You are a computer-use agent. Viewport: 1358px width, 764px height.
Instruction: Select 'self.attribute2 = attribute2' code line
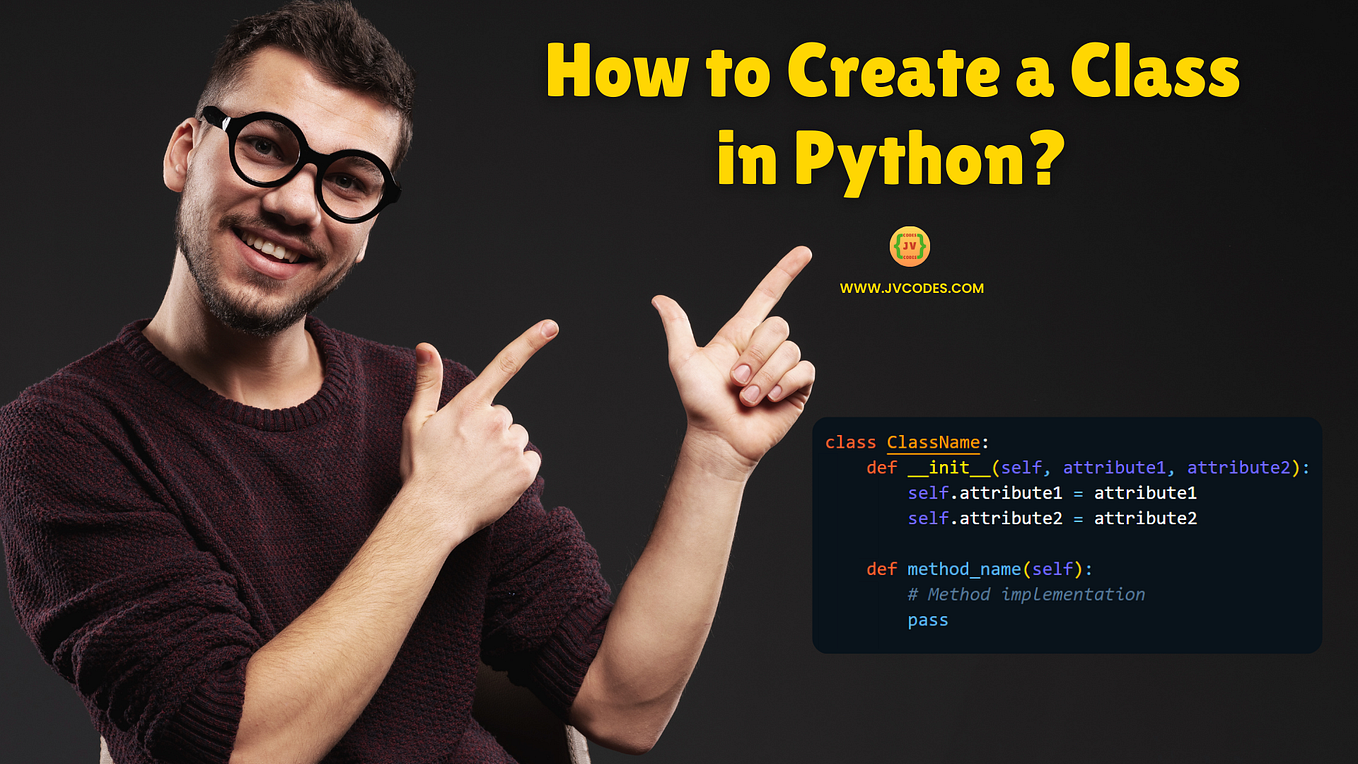[1052, 518]
